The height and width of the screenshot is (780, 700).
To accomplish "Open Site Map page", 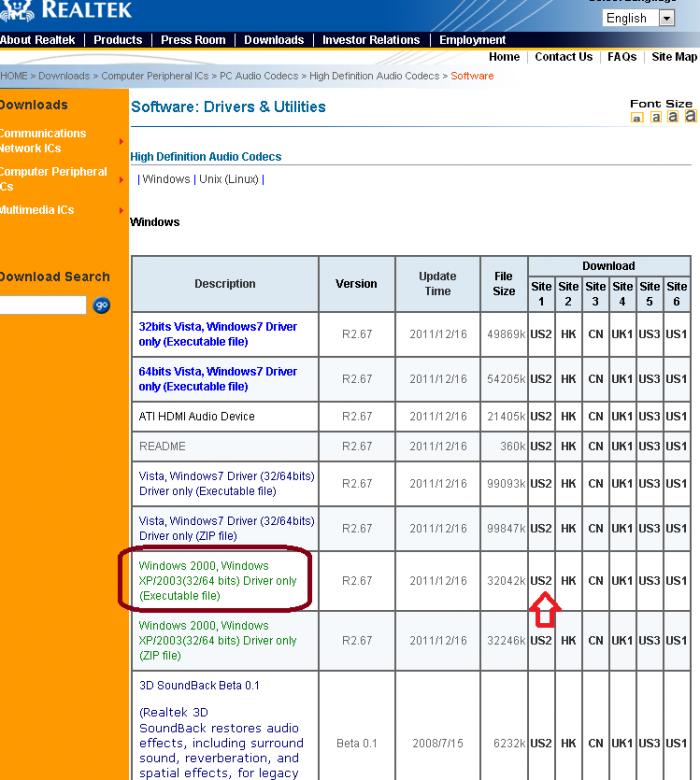I will (x=674, y=57).
